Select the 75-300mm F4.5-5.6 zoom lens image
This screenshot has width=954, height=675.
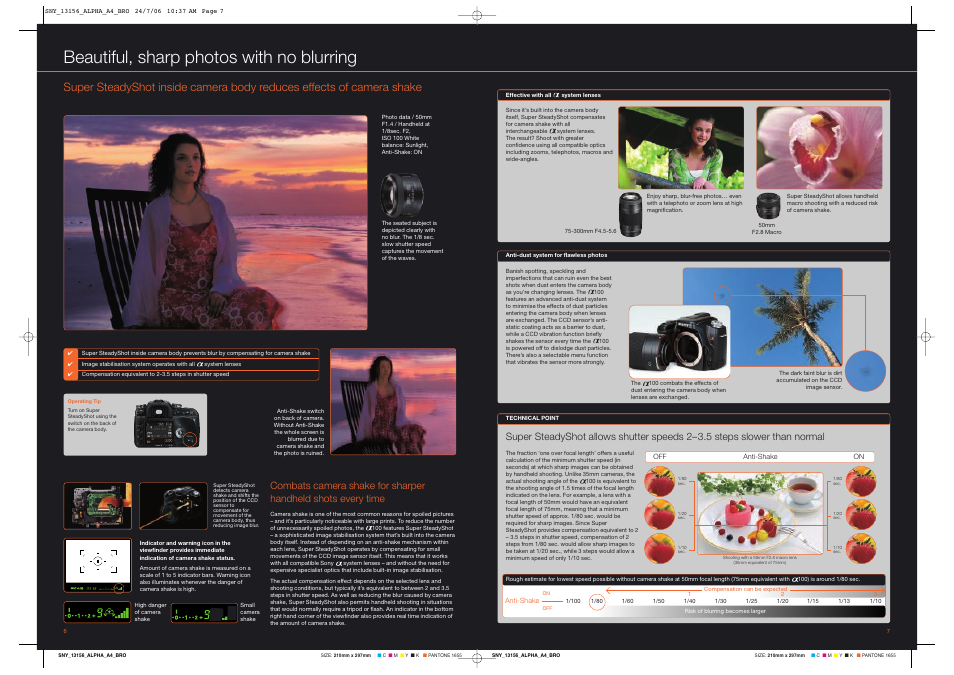click(x=630, y=214)
